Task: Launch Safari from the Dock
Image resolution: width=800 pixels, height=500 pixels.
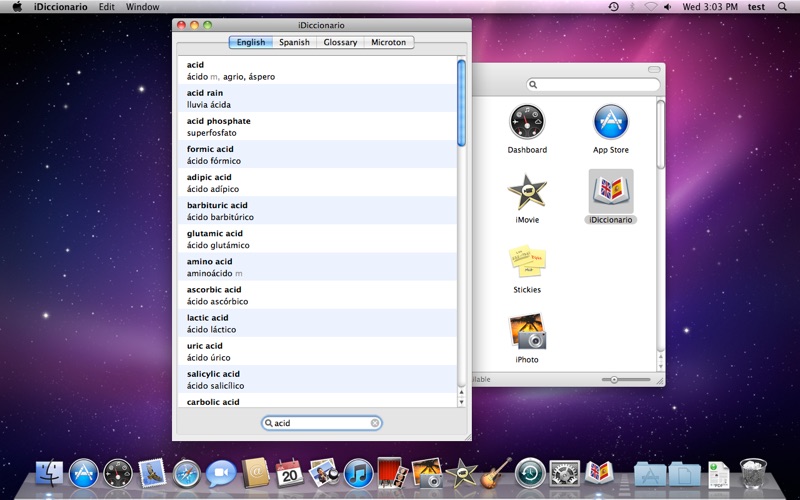Action: (x=187, y=473)
